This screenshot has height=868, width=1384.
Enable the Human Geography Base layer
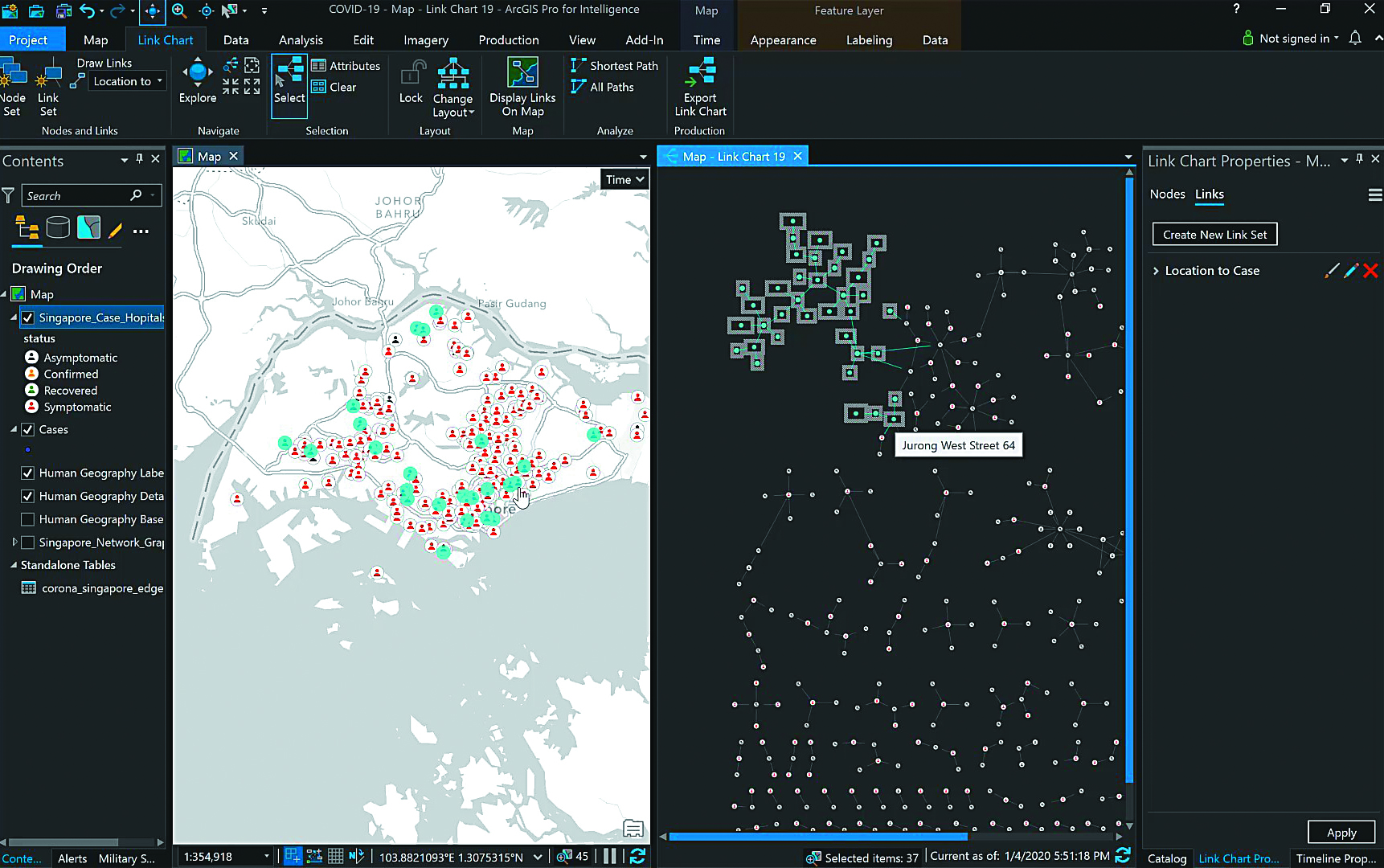point(28,519)
